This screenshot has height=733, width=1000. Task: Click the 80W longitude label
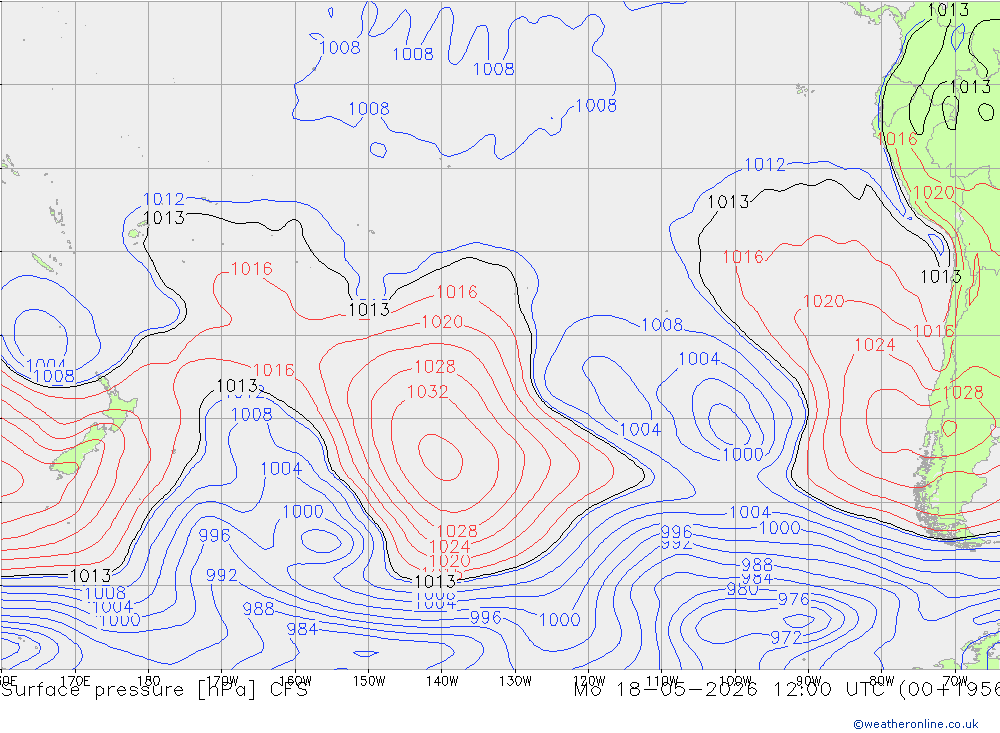(882, 681)
